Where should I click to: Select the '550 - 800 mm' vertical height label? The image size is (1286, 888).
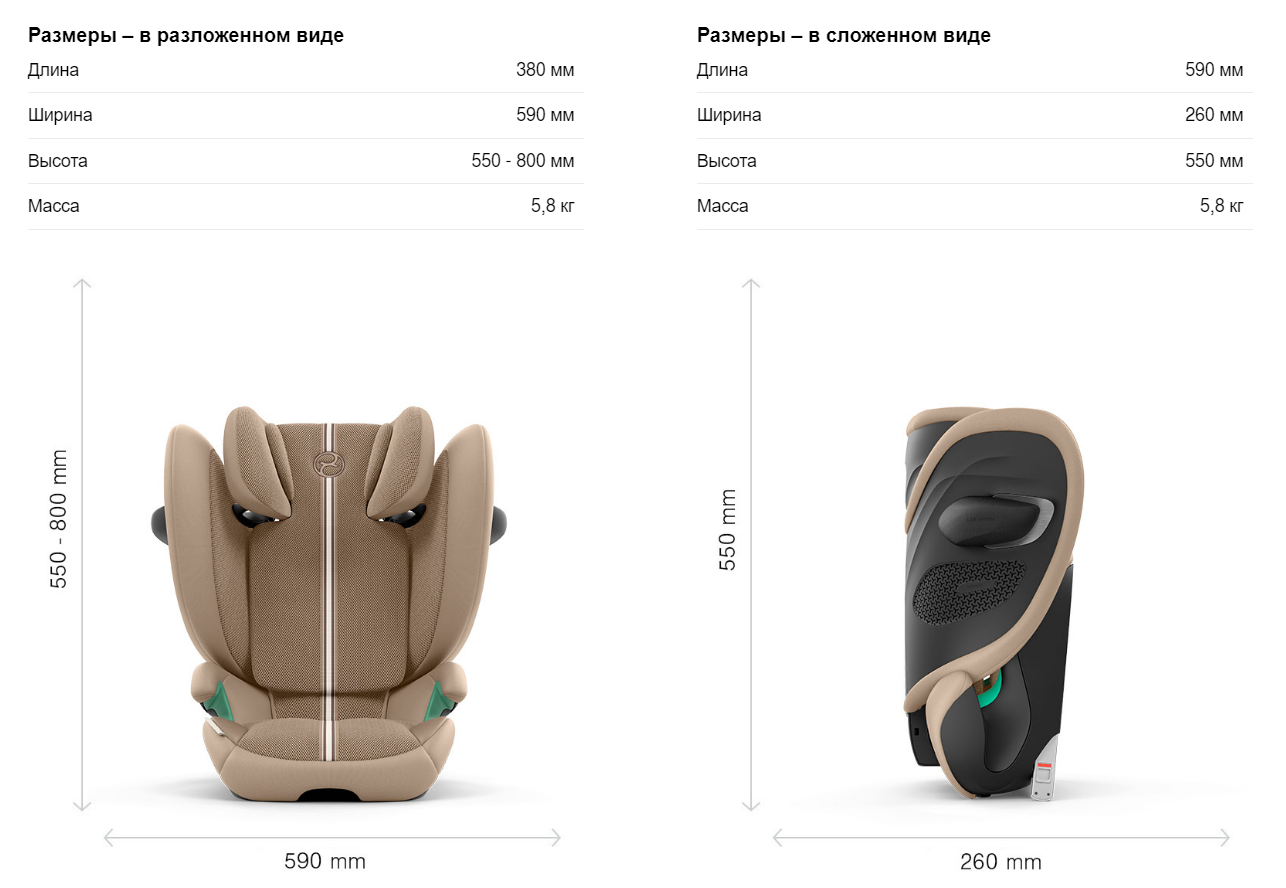pos(59,518)
